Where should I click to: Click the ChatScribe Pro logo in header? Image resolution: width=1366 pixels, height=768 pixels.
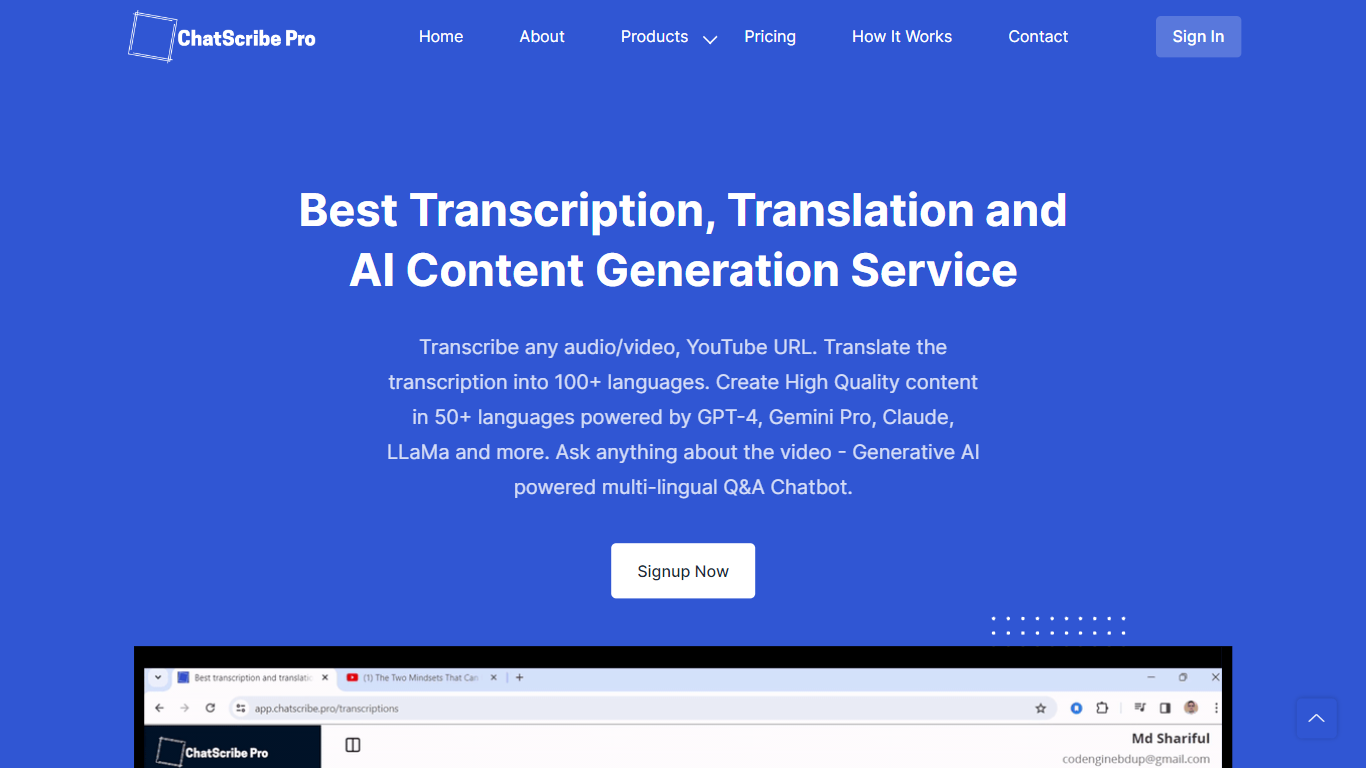point(222,37)
